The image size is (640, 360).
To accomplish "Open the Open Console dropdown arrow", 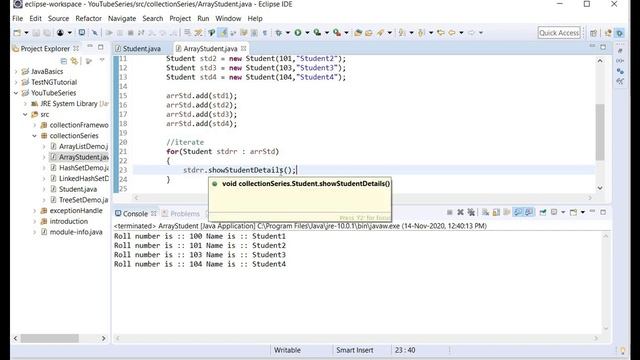I will coord(582,212).
